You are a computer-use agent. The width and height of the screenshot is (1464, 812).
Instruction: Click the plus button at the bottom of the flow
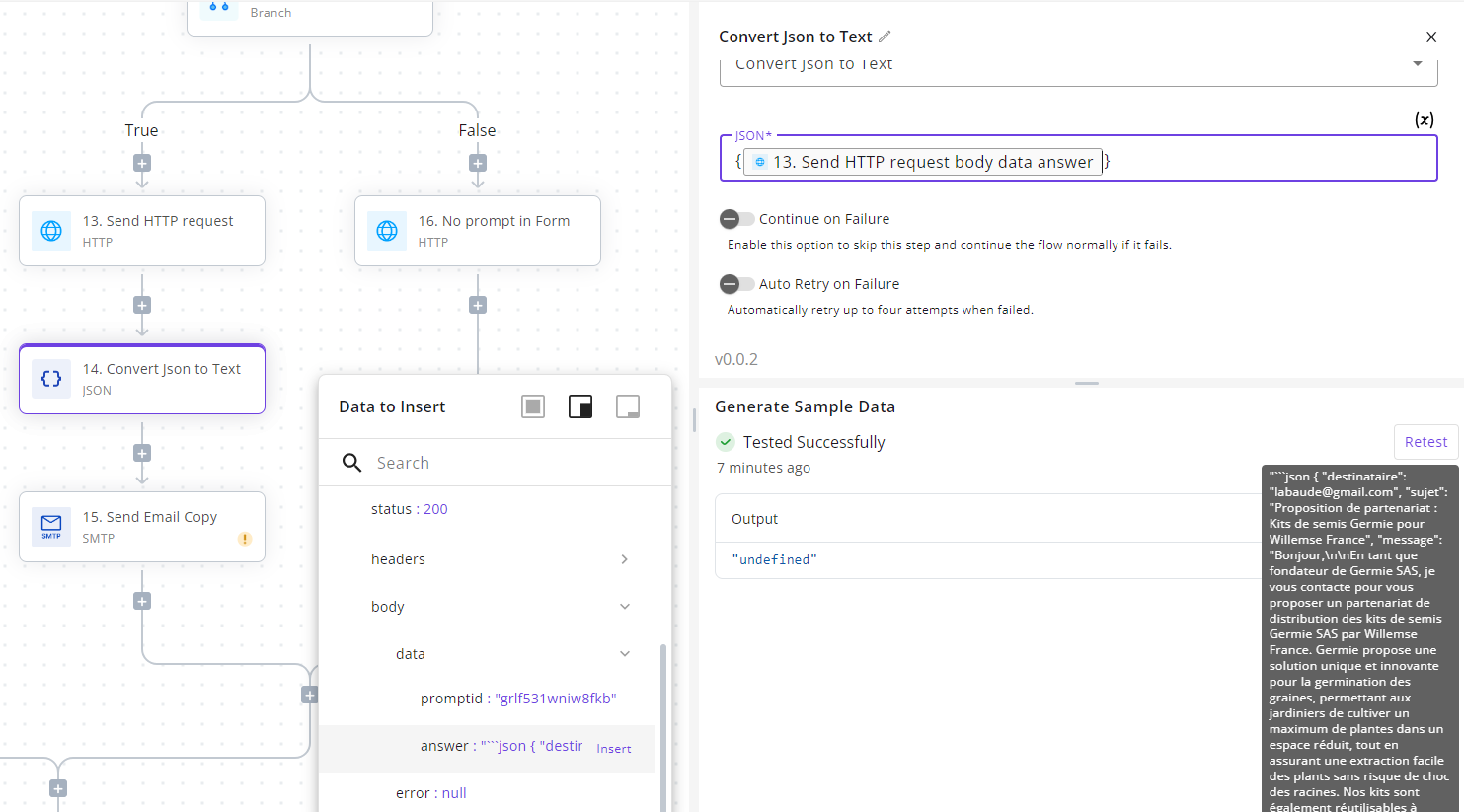point(58,788)
